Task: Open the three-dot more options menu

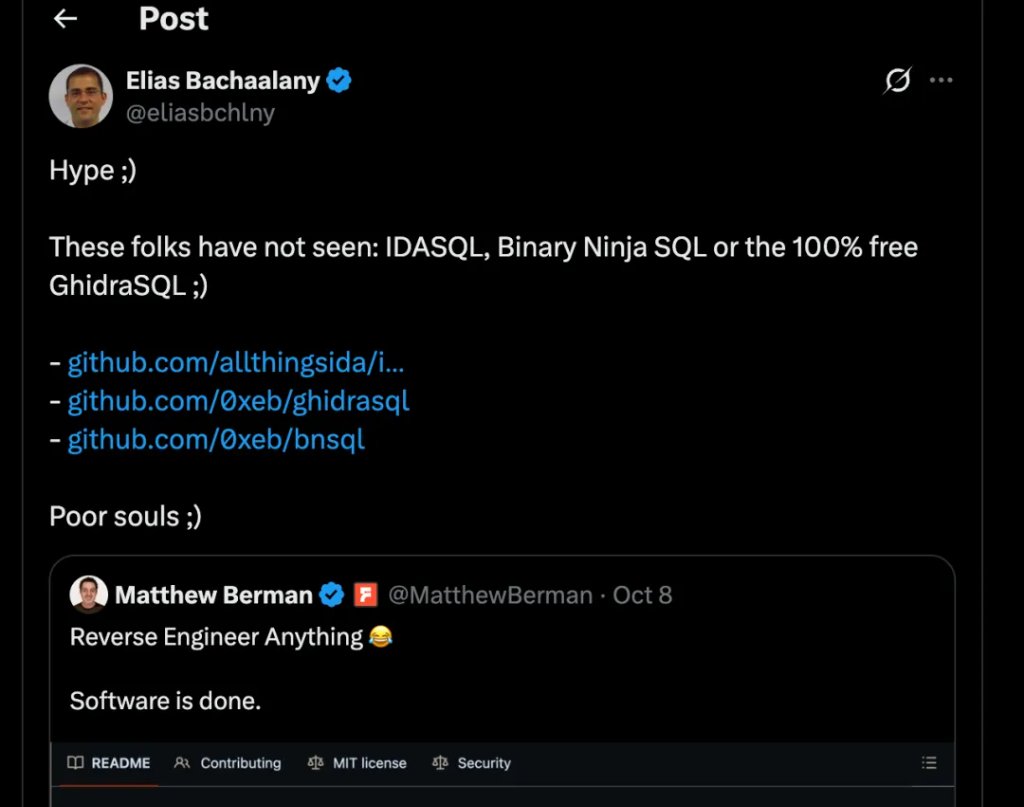Action: tap(941, 80)
